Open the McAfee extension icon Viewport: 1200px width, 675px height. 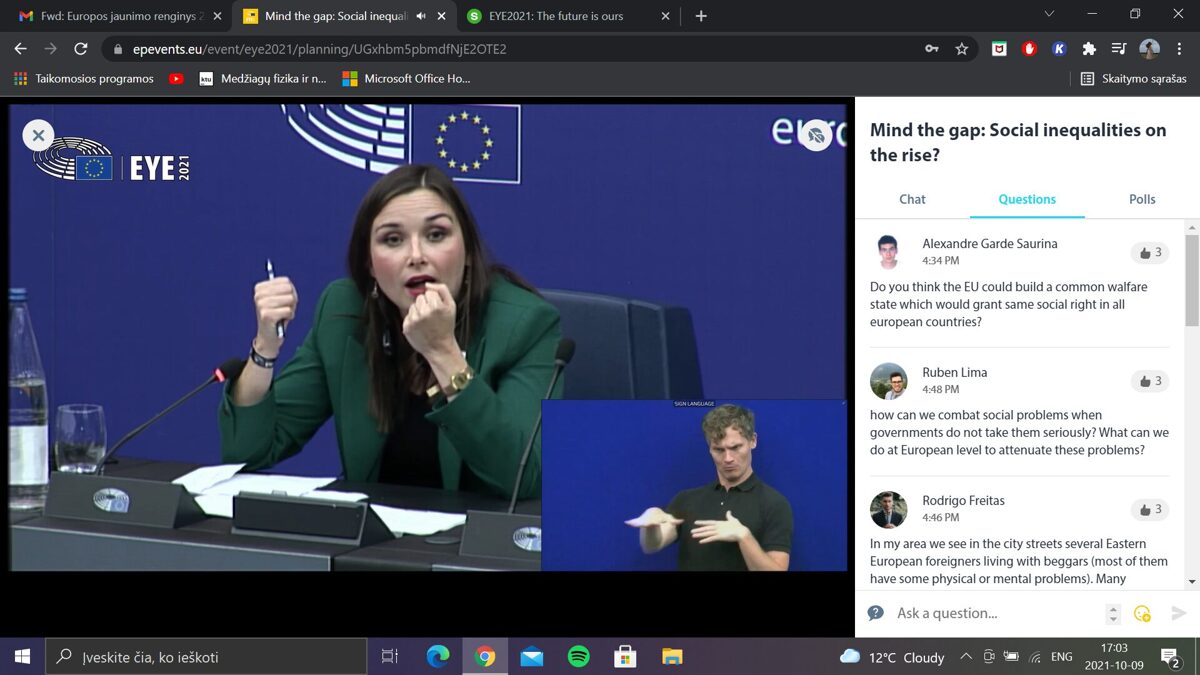[998, 48]
